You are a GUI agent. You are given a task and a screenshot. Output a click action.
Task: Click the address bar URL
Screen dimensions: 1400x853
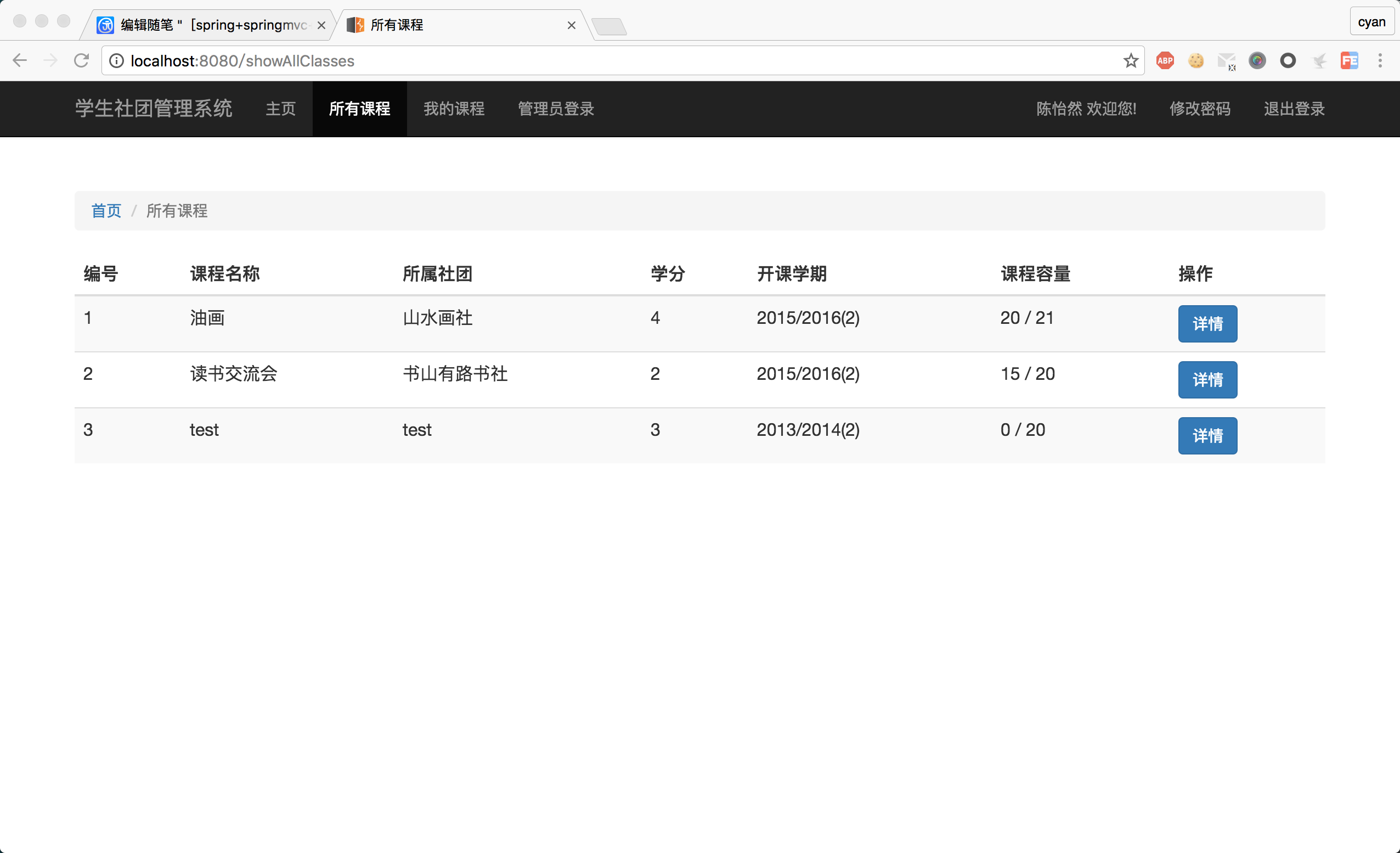(x=241, y=60)
